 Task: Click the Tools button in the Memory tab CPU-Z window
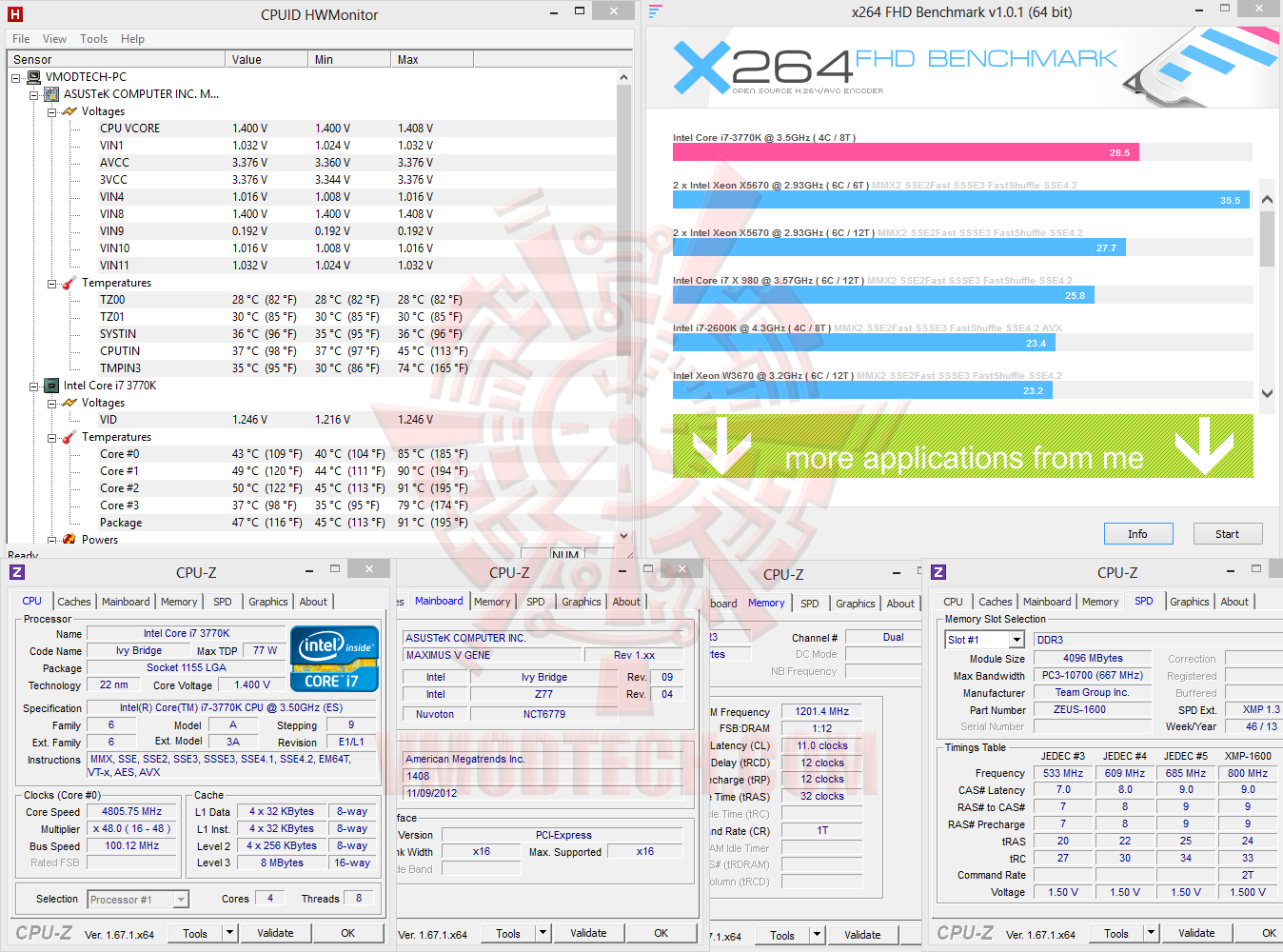tap(781, 935)
